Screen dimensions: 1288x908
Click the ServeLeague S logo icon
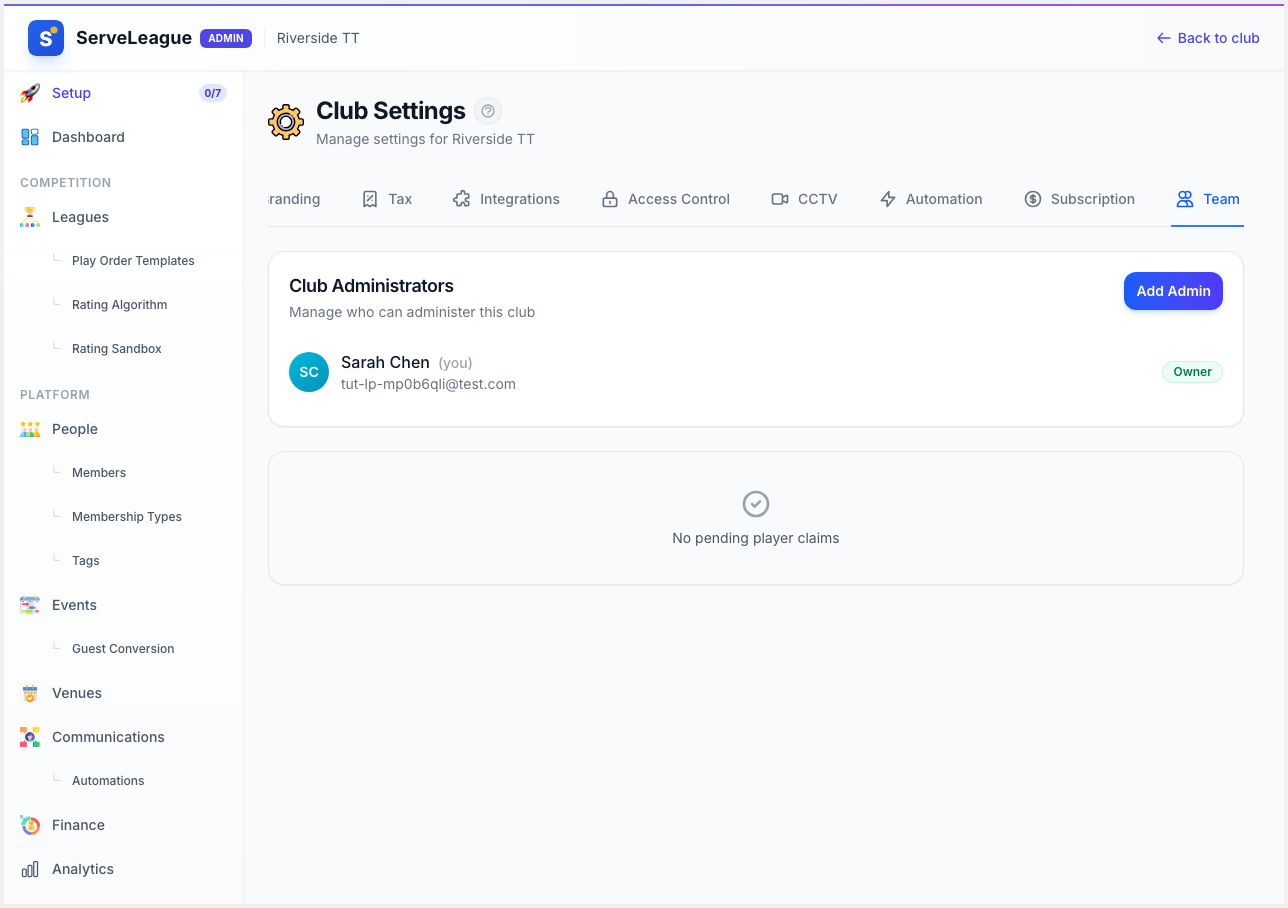click(46, 38)
